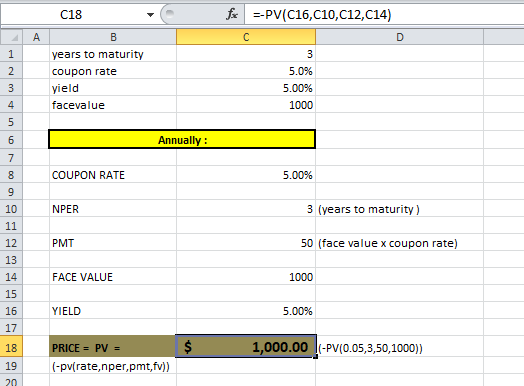Click cell C3 showing 5.00%
Screen dimensions: 524x386
pos(246,88)
